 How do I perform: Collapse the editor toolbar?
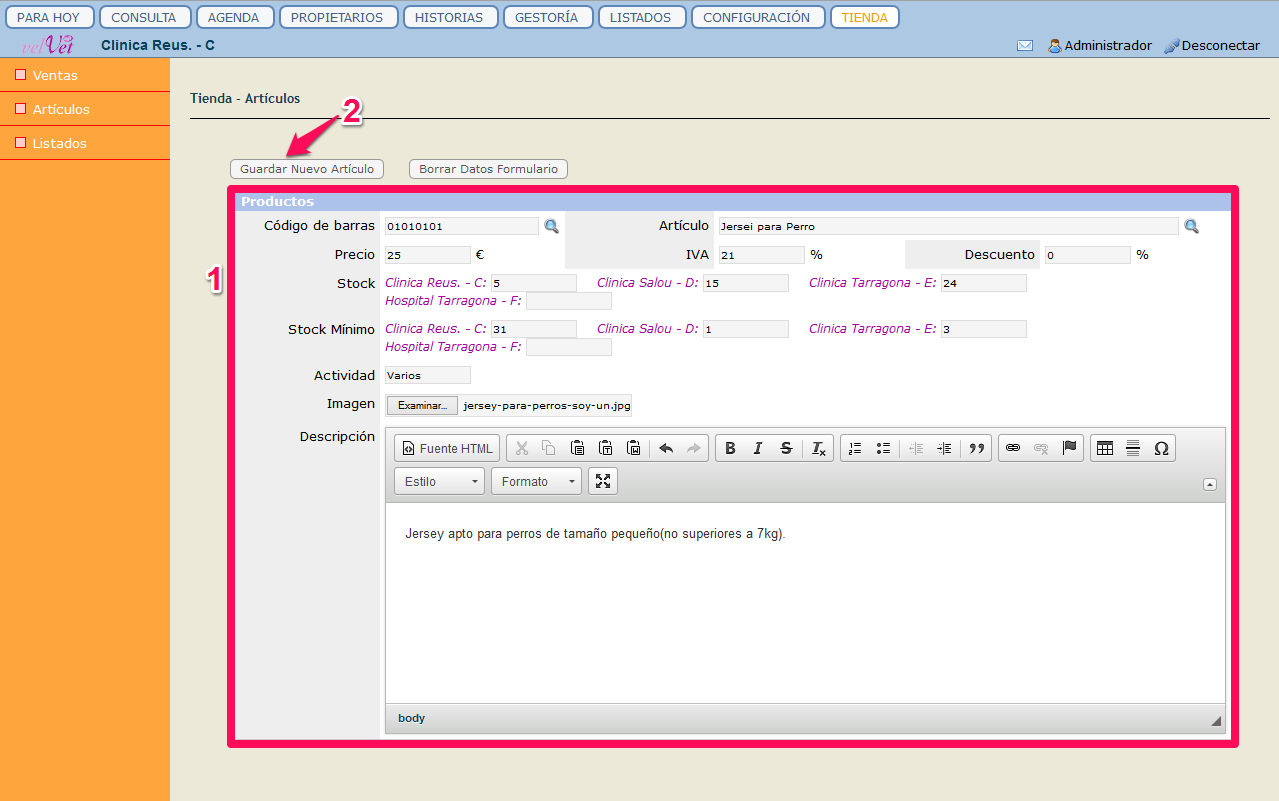click(x=1210, y=484)
